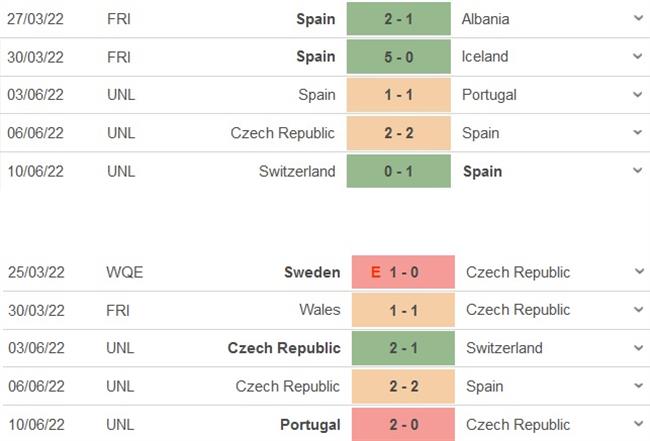
Task: Open the 2 - 0 Portugal score box
Action: (400, 424)
